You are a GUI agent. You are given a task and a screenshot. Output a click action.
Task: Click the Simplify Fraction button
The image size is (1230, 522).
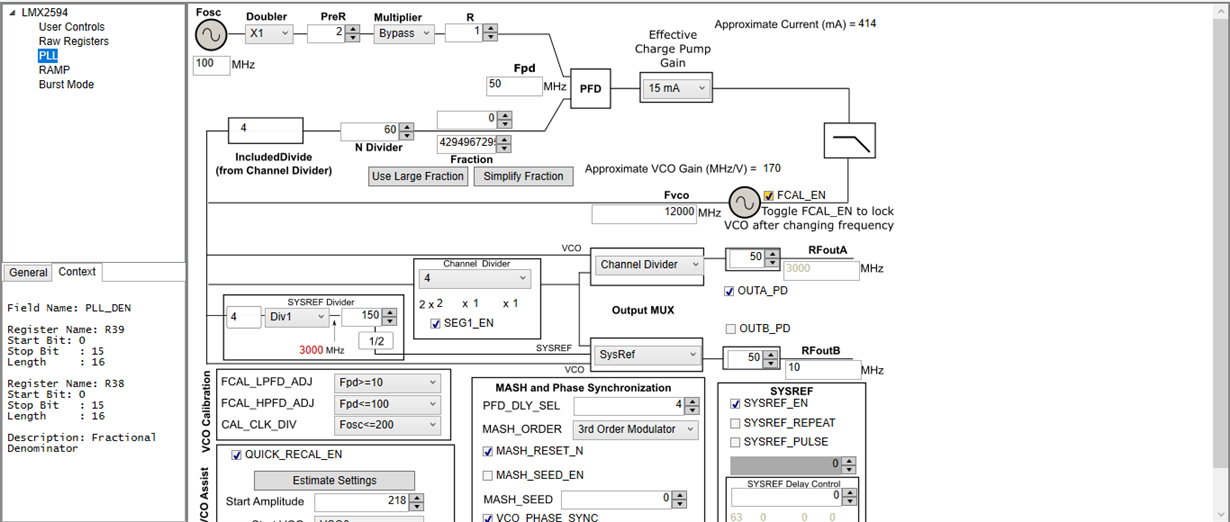(524, 176)
